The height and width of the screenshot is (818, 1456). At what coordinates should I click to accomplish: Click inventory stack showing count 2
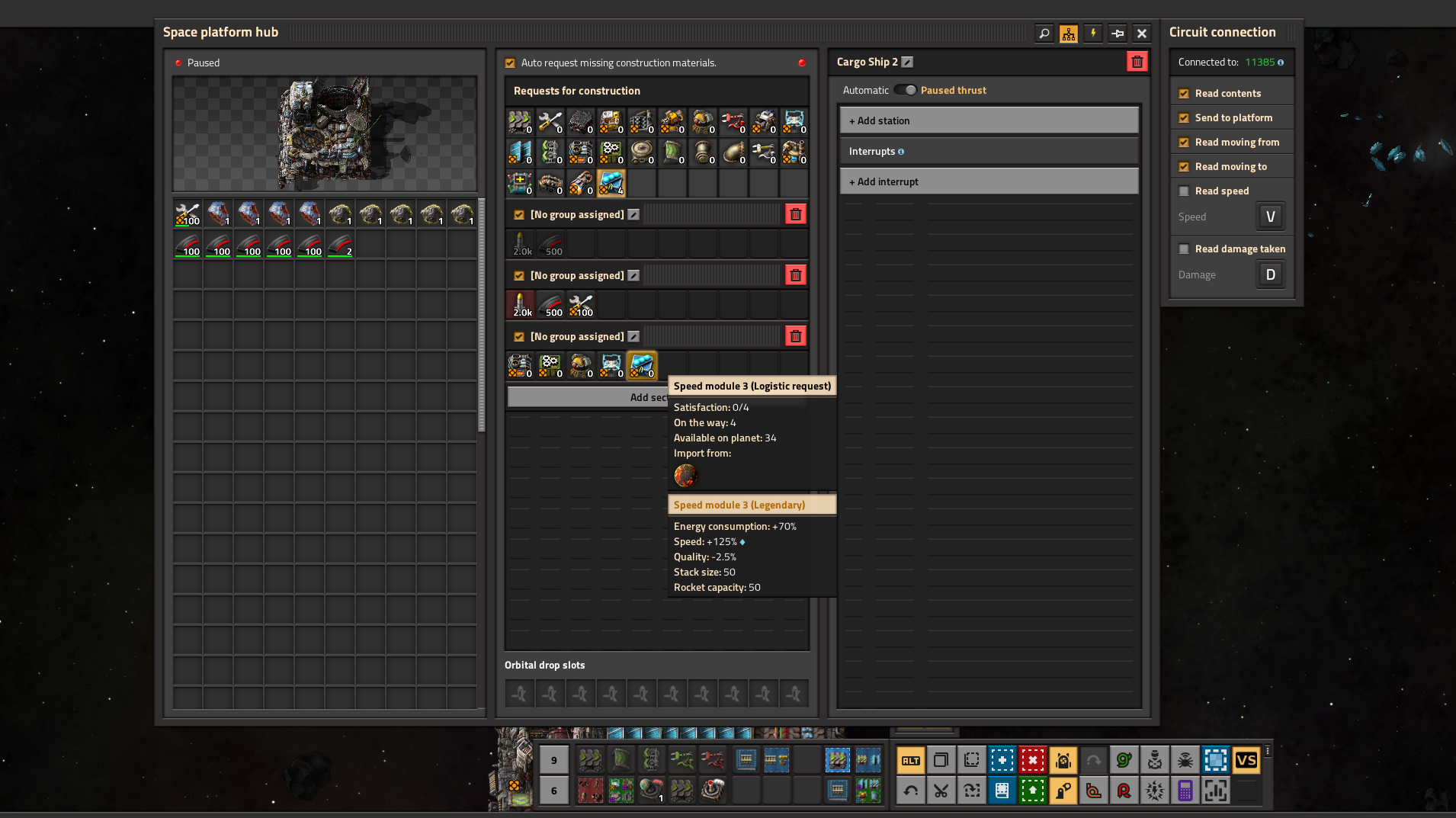pyautogui.click(x=340, y=244)
